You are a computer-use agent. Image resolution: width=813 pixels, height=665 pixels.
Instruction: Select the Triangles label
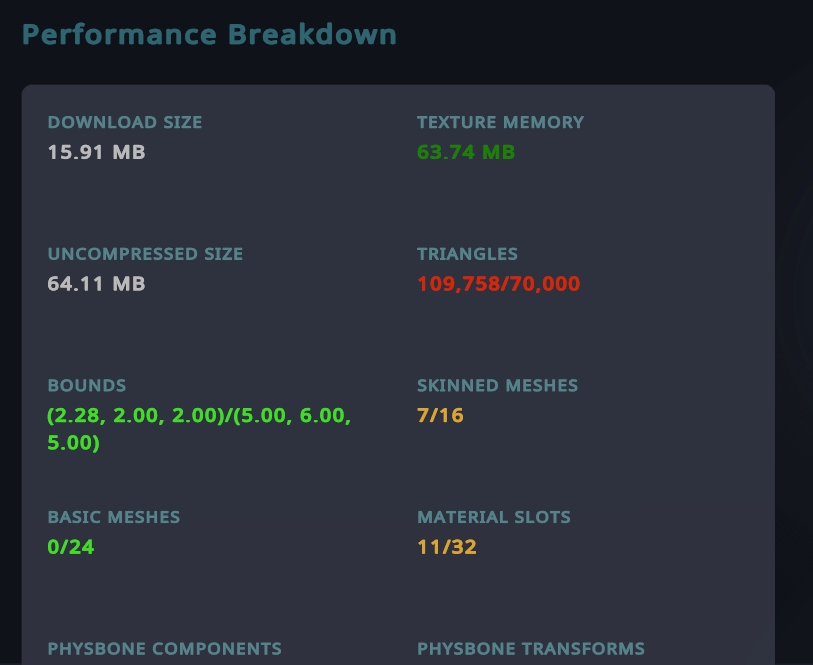pos(467,254)
